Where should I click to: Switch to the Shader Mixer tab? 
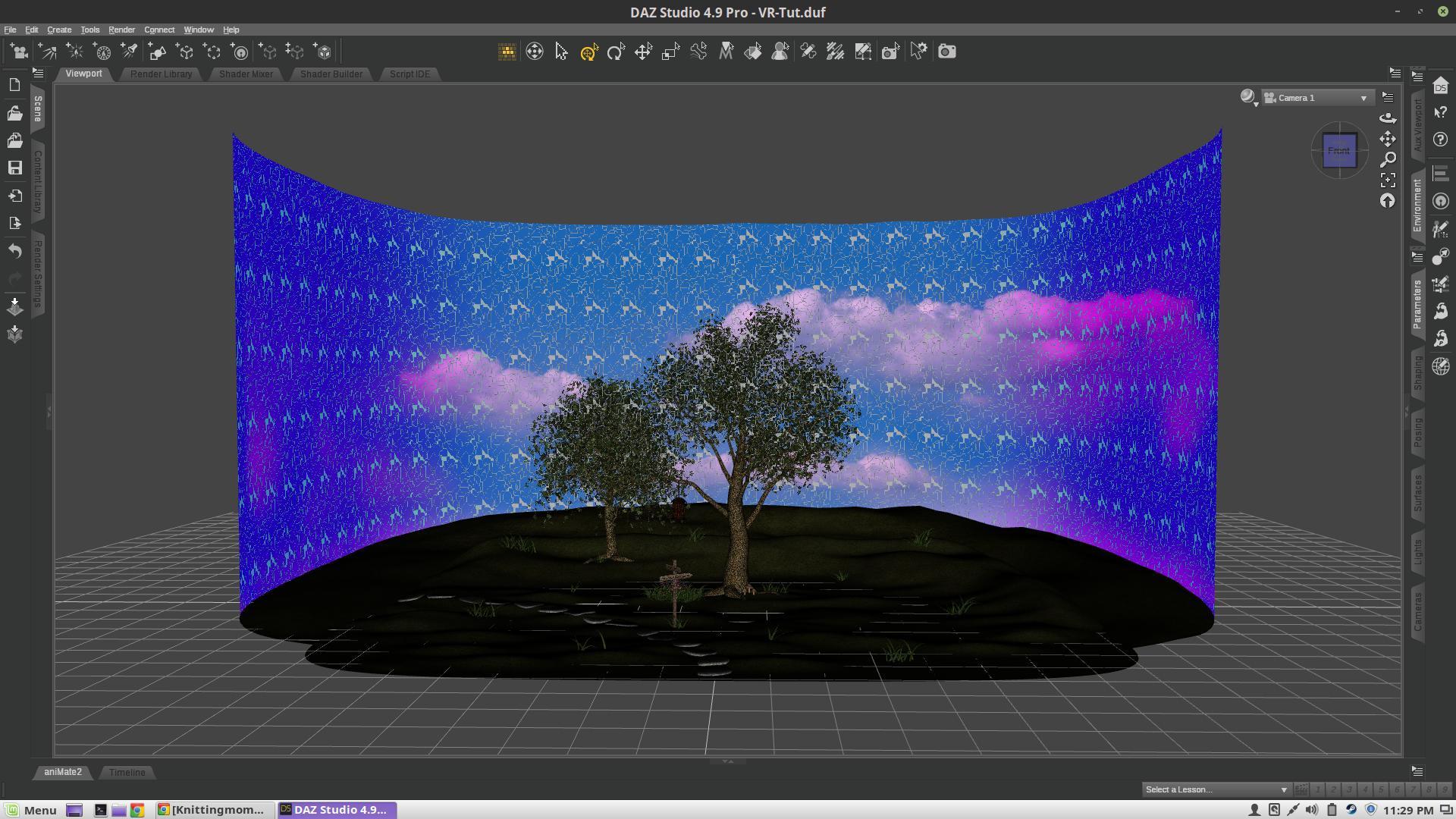click(246, 74)
